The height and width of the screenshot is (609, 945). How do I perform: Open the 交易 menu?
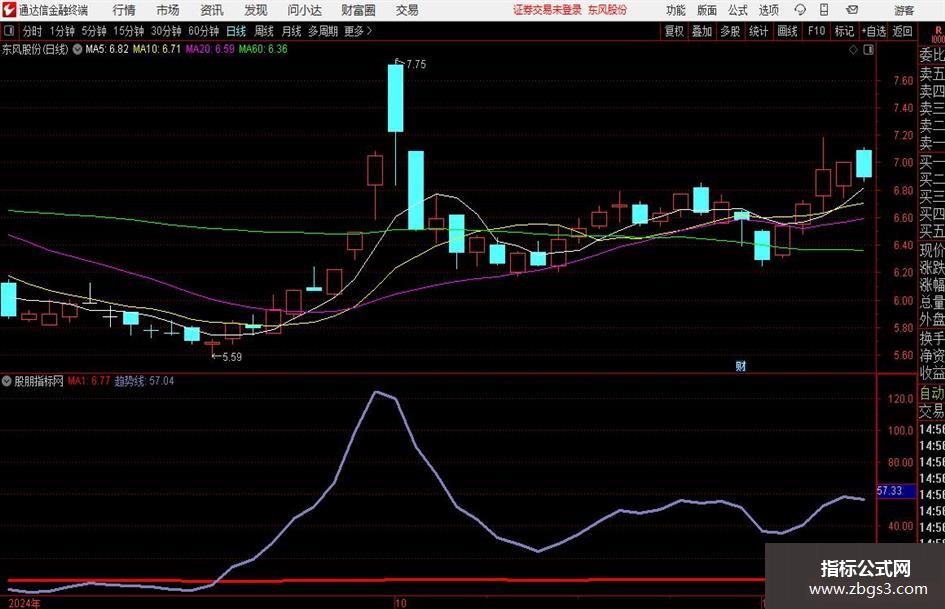(x=407, y=10)
